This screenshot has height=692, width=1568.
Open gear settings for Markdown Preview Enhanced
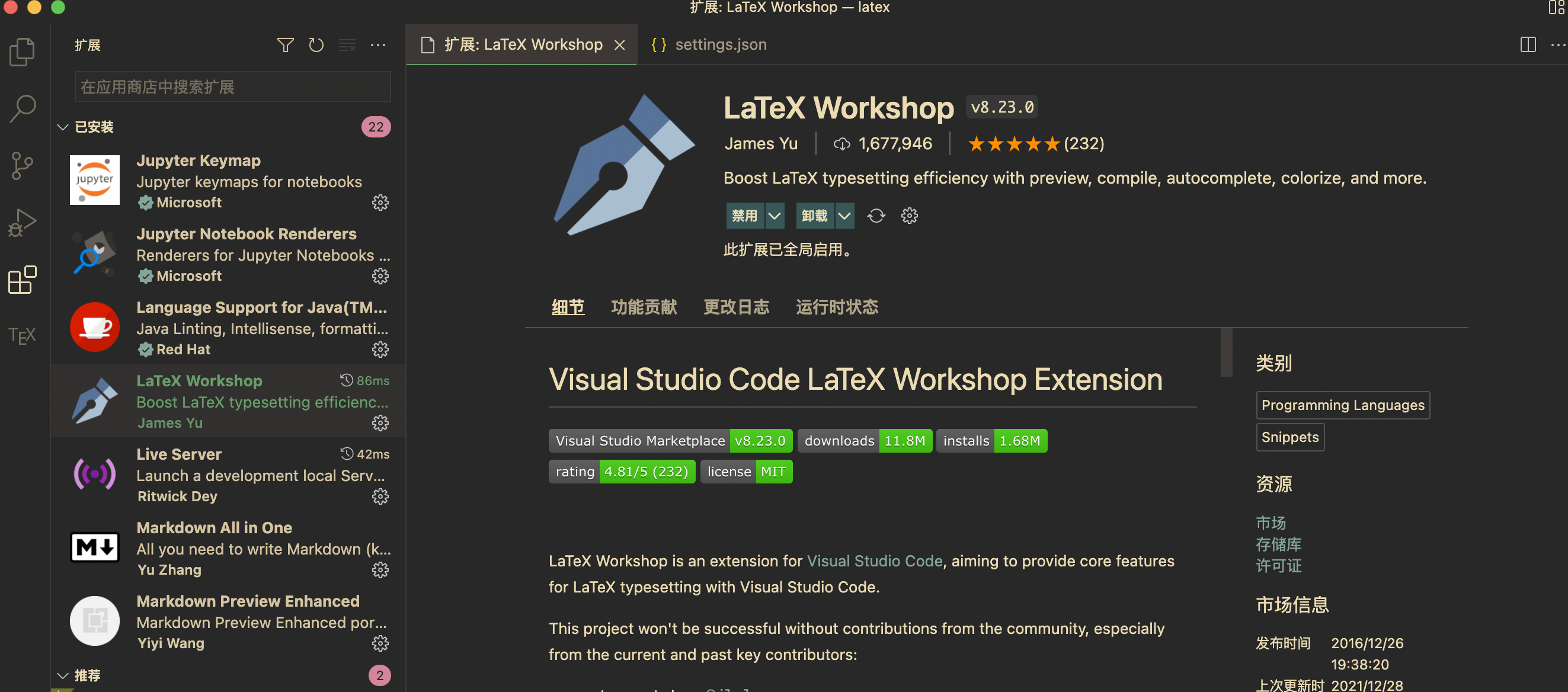[380, 643]
